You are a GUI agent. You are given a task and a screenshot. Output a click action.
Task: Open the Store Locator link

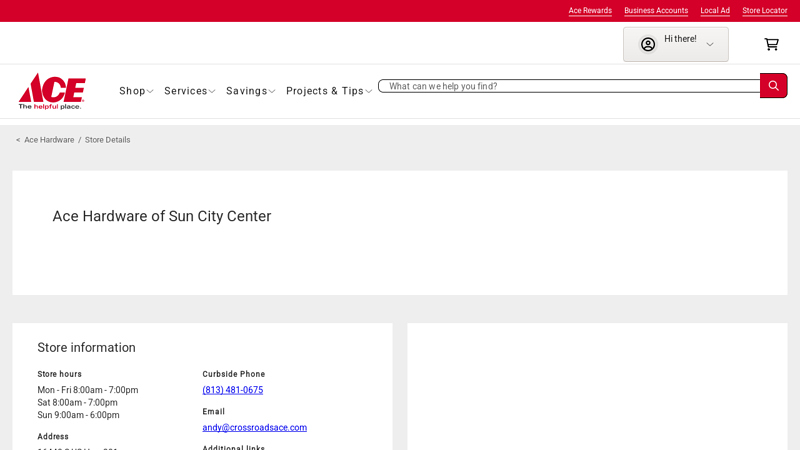[764, 11]
